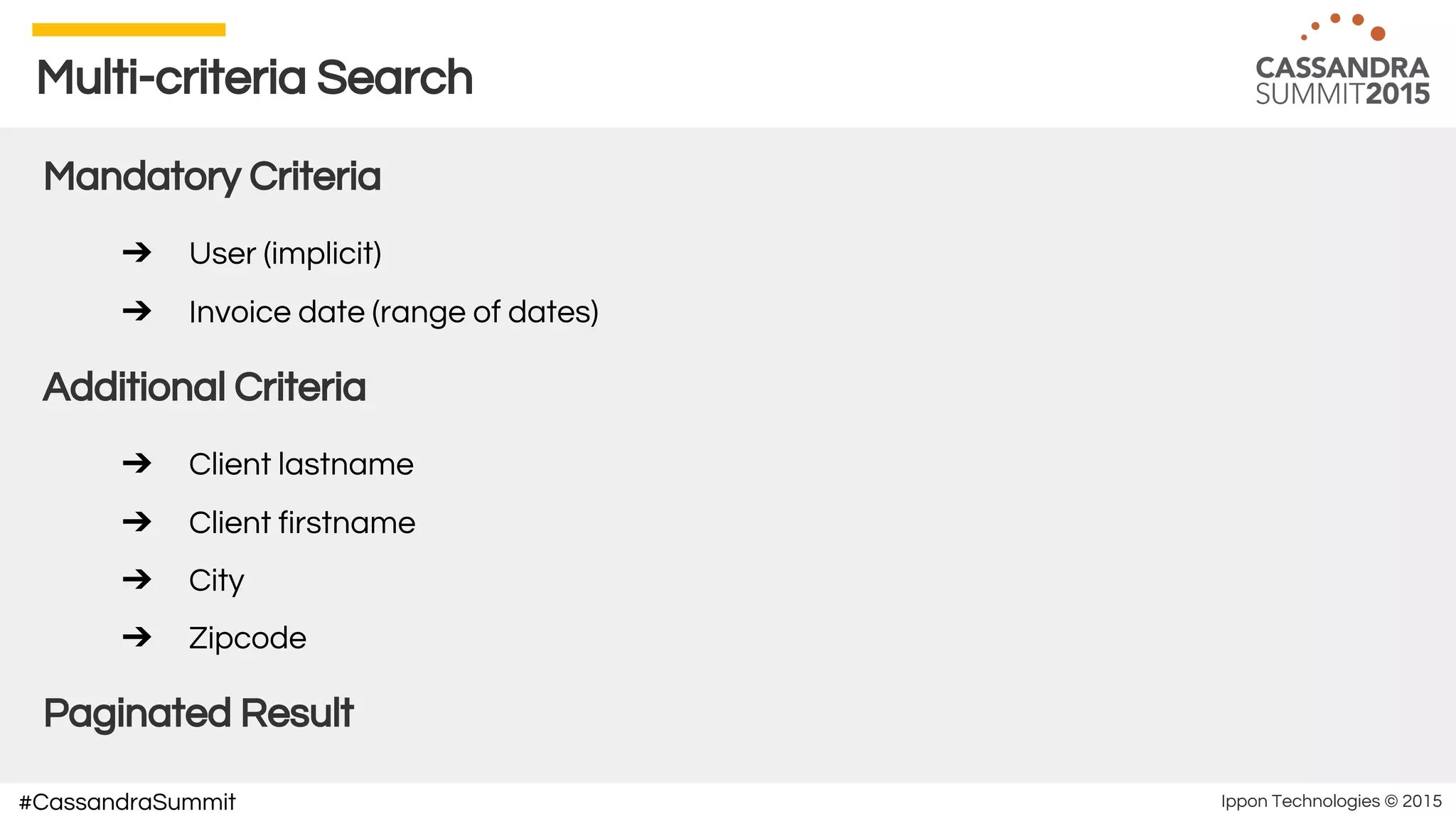Select the Client lastname item
The width and height of the screenshot is (1456, 819).
(301, 464)
